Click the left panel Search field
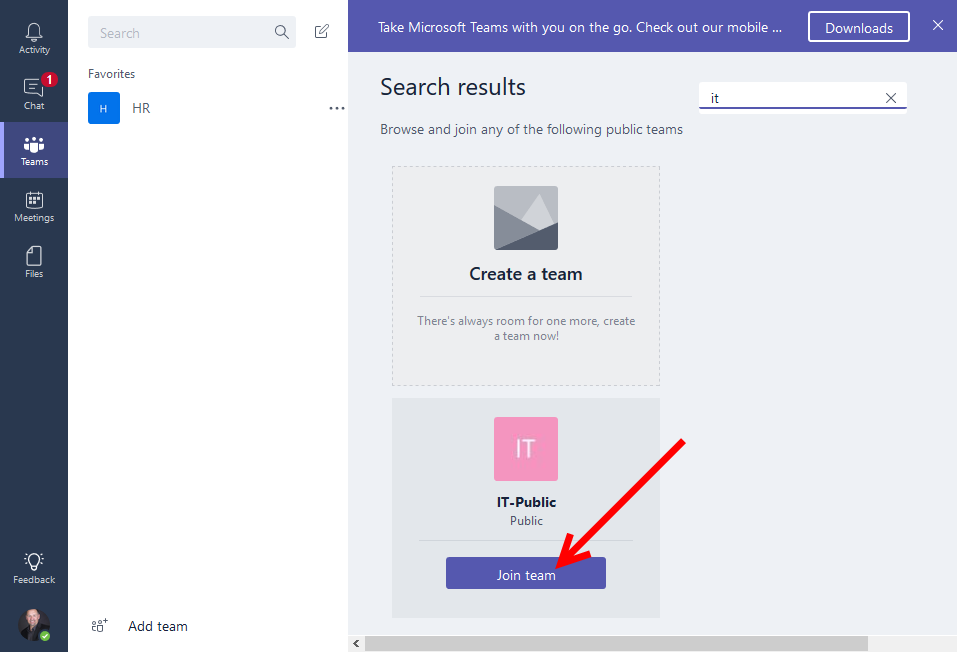This screenshot has height=652, width=957. point(180,33)
